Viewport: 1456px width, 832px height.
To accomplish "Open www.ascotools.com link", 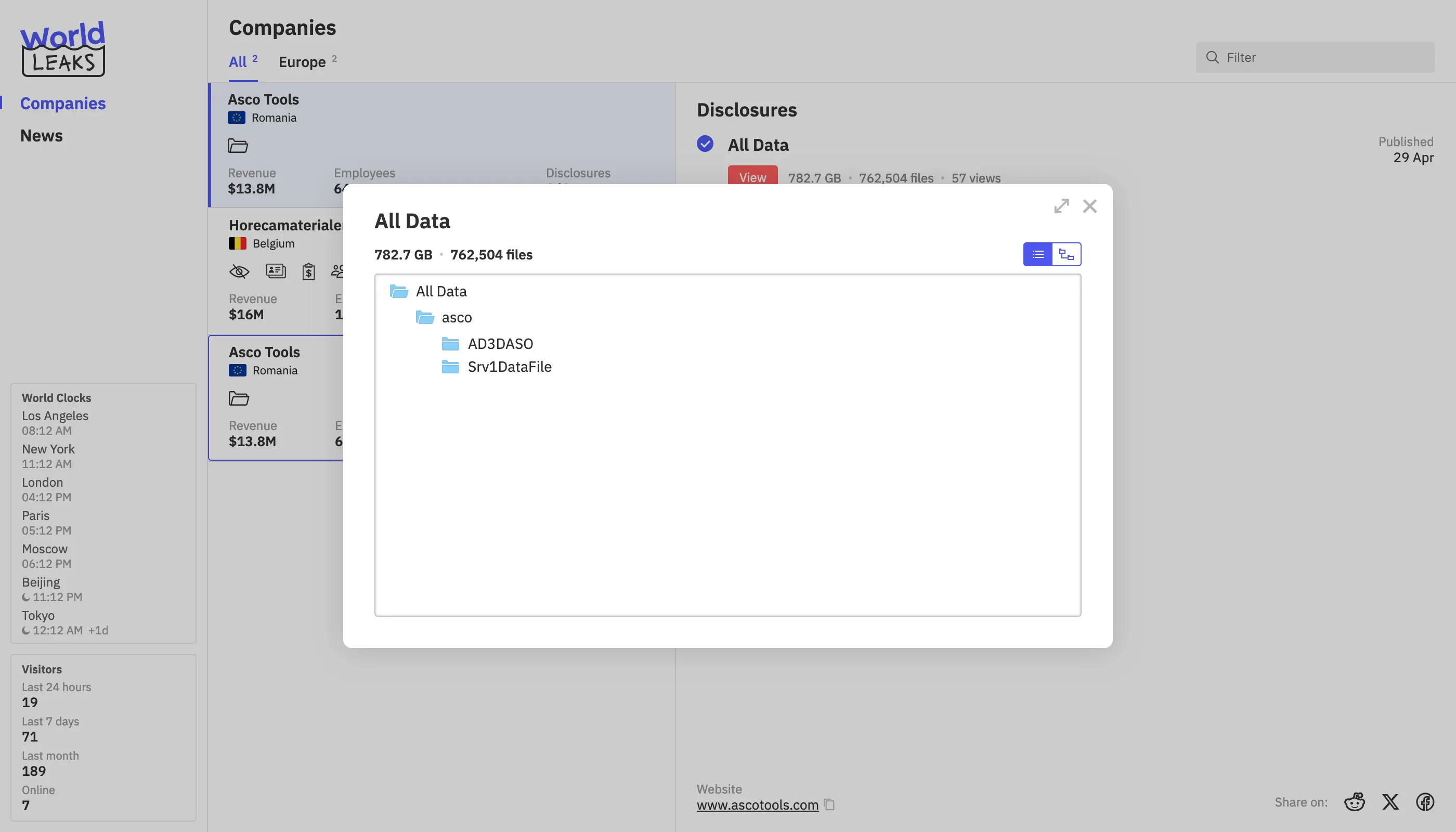I will point(757,804).
